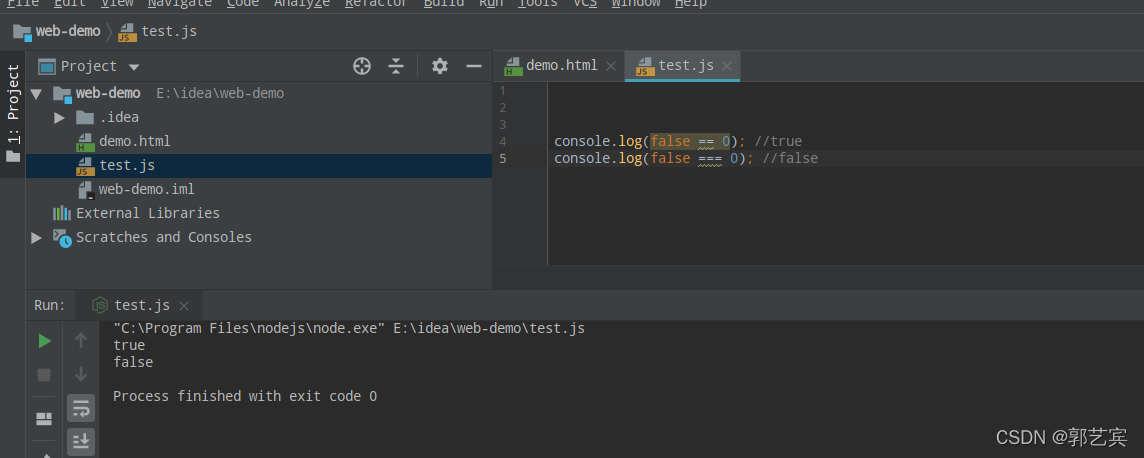Close the demo.html editor tab
Image resolution: width=1144 pixels, height=458 pixels.
click(611, 66)
